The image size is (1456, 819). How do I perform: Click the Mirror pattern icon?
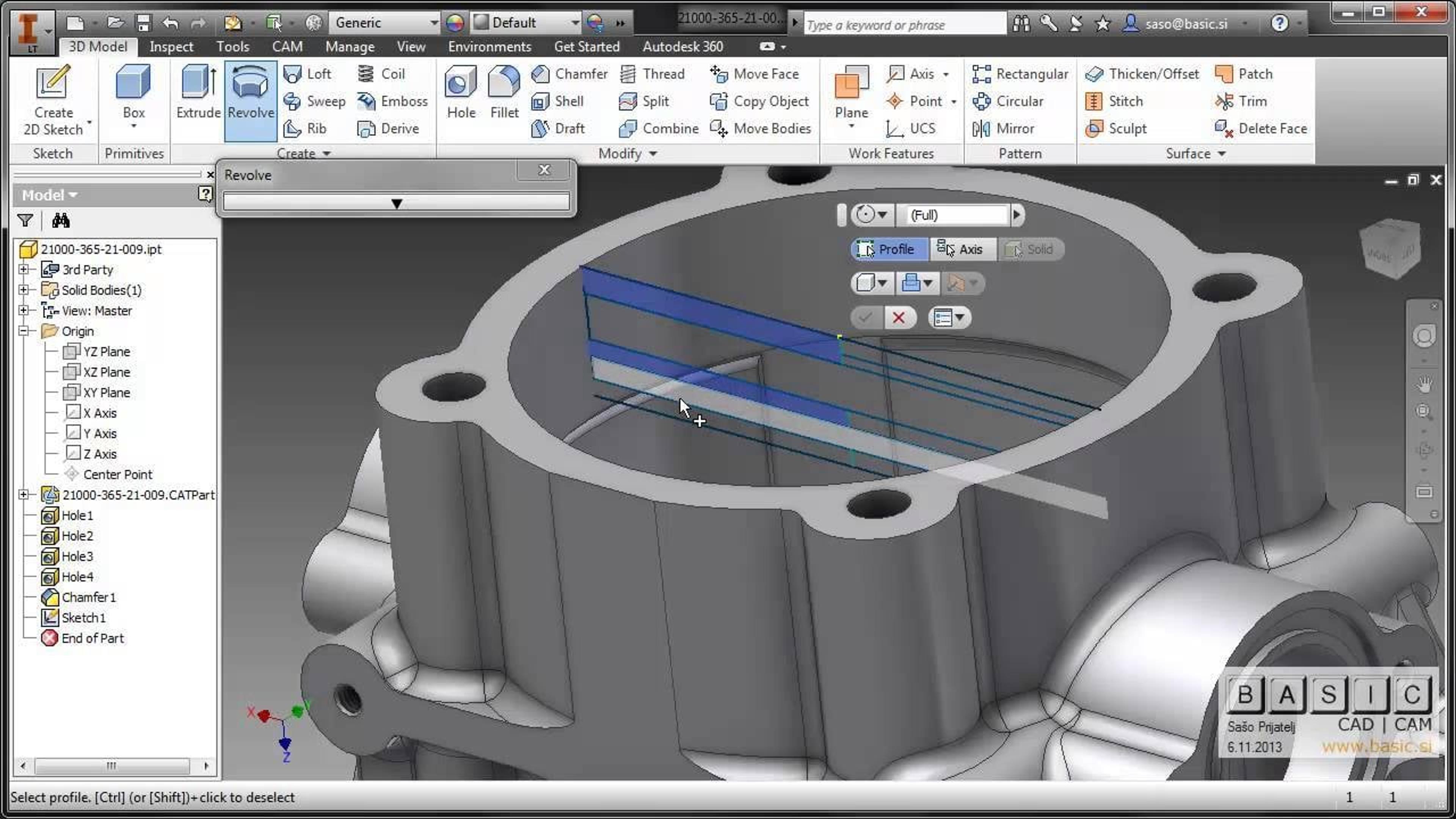pos(981,129)
